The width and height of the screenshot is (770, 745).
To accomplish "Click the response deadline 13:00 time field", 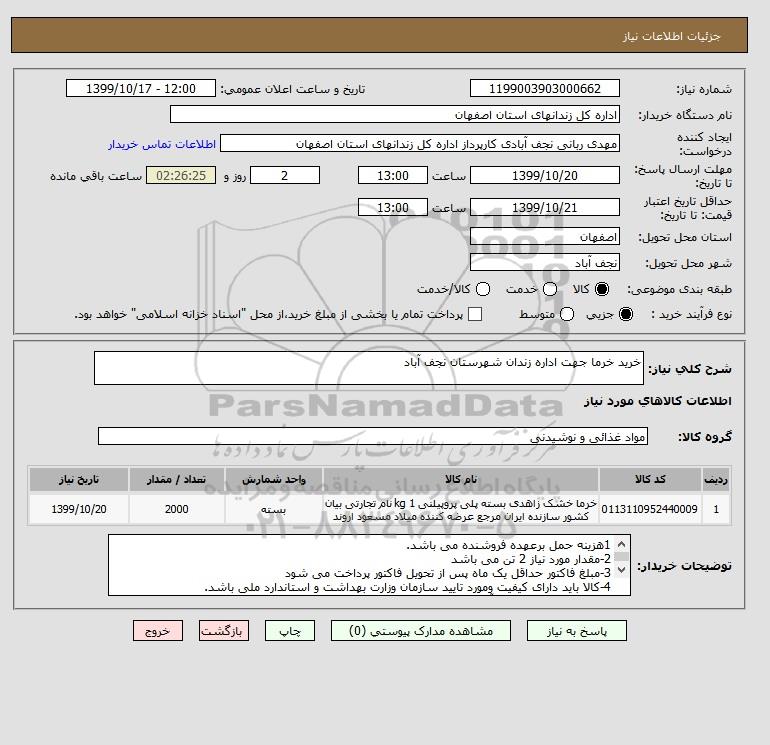I will 393,175.
